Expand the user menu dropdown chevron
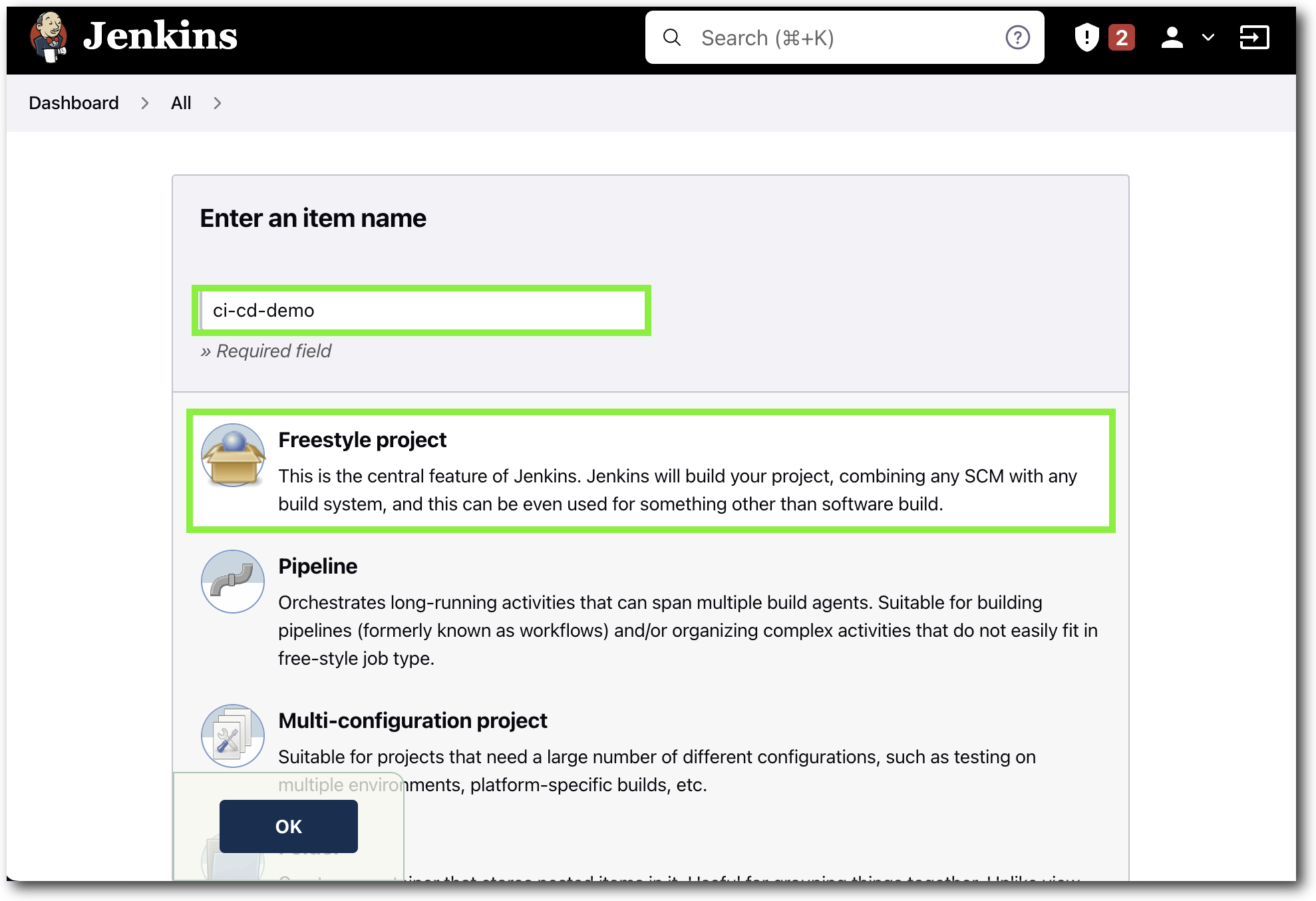The image size is (1316, 901). tap(1208, 37)
